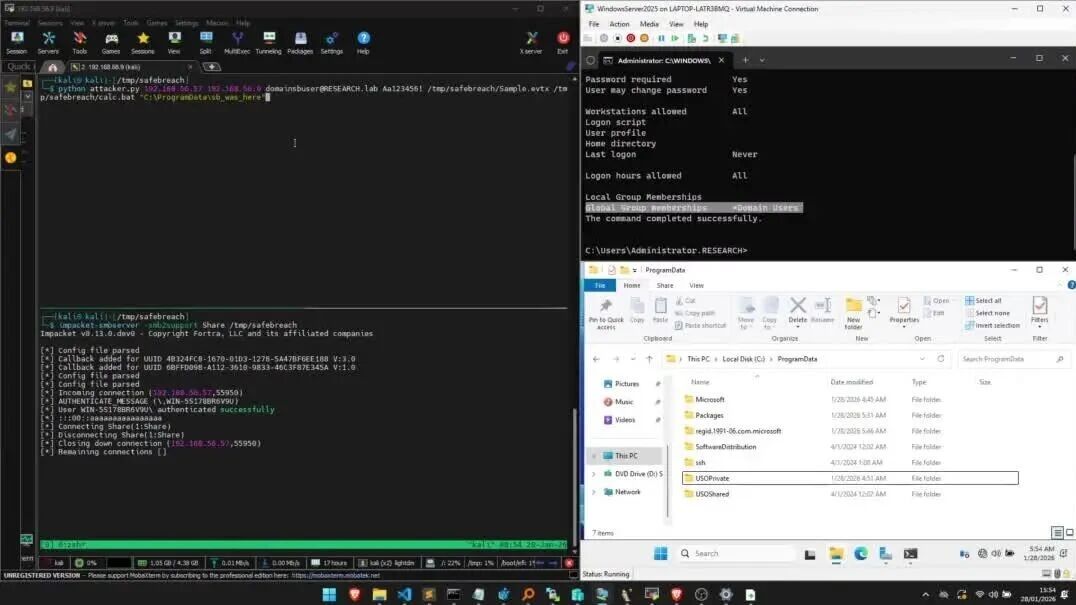1076x605 pixels.
Task: Open Properties in Explorer ribbon
Action: point(904,312)
